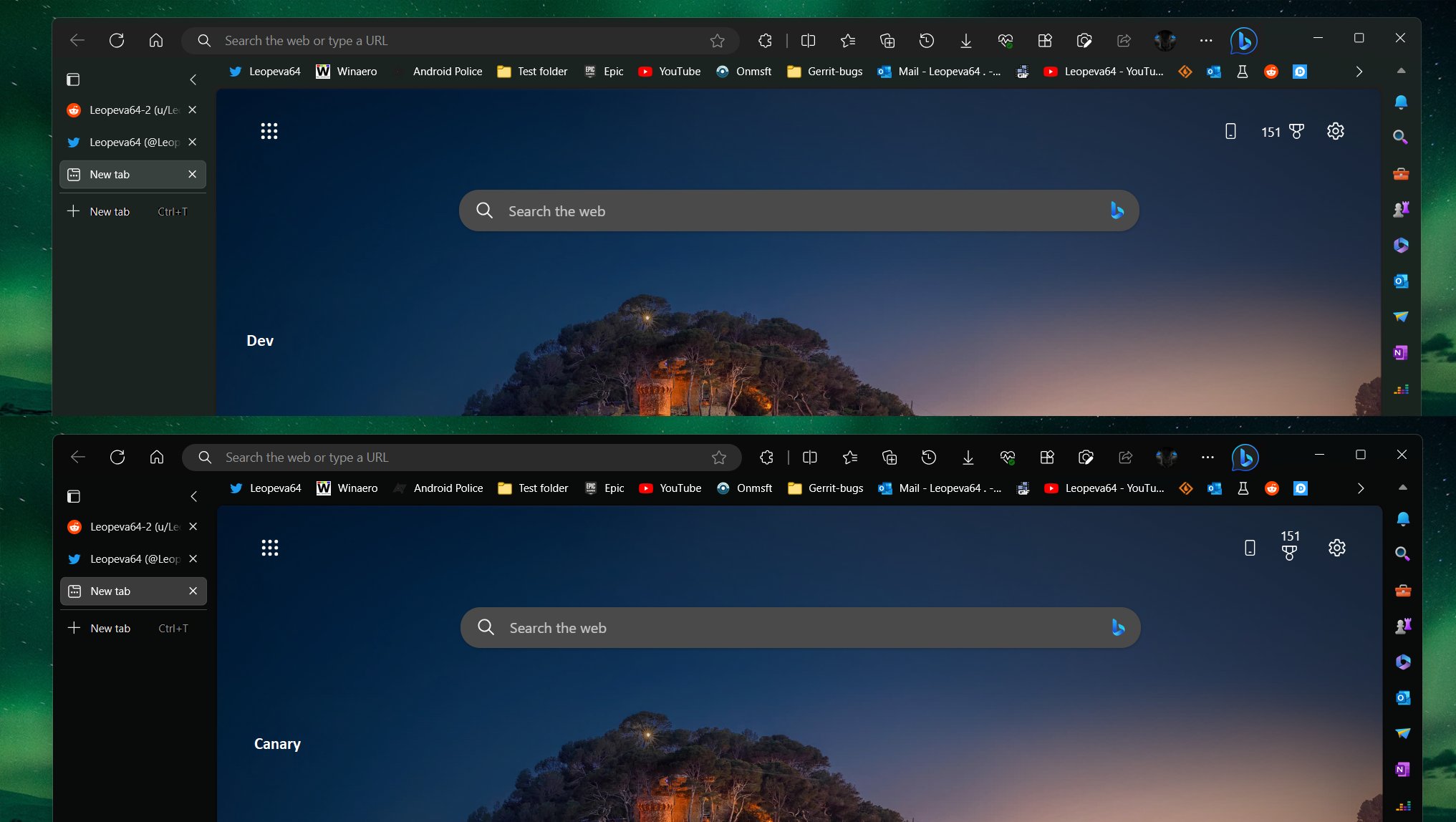This screenshot has width=1456, height=822.
Task: Open app launcher grid in Dev new tab
Action: 269,131
